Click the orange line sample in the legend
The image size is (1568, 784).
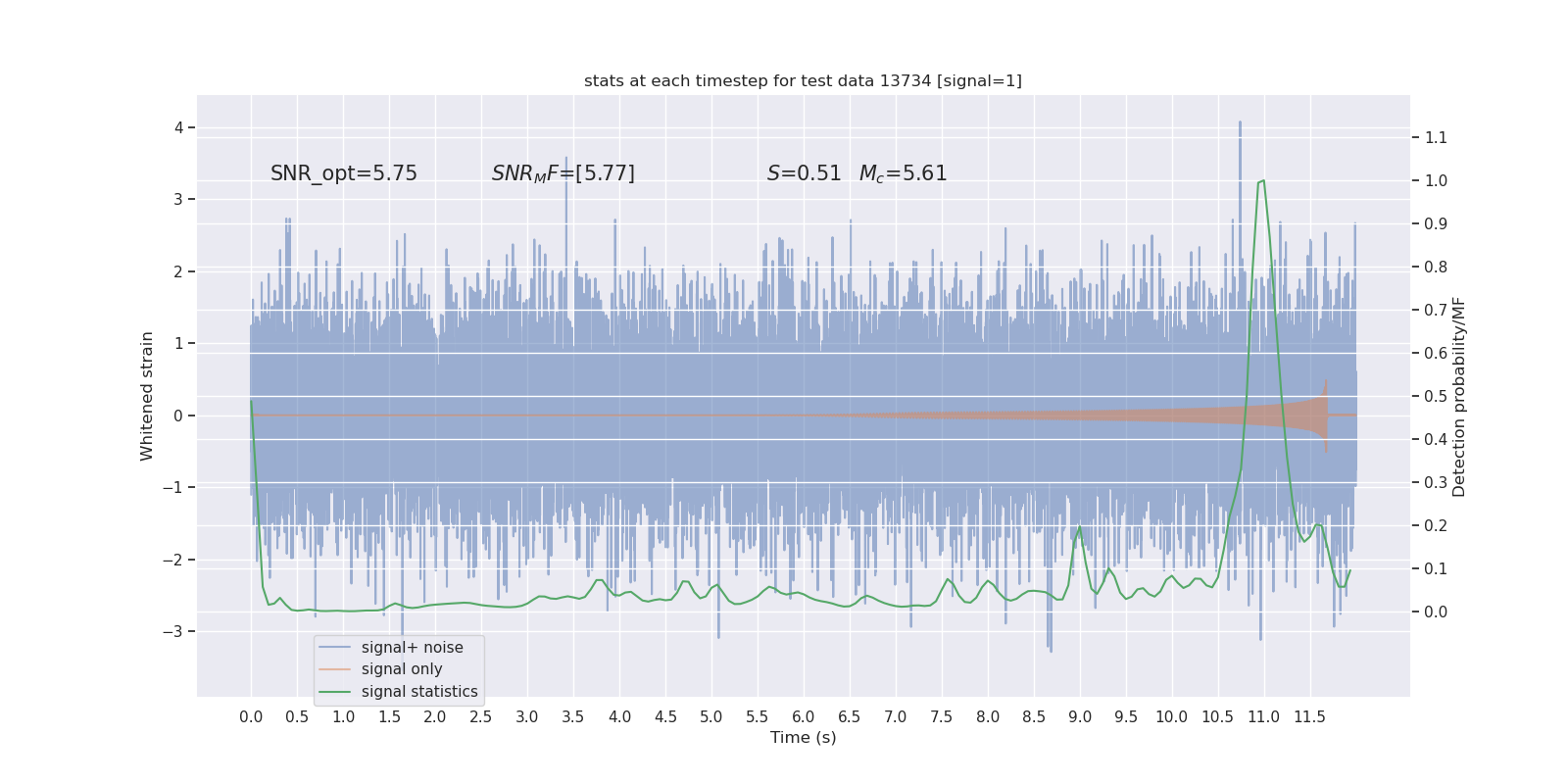[335, 669]
